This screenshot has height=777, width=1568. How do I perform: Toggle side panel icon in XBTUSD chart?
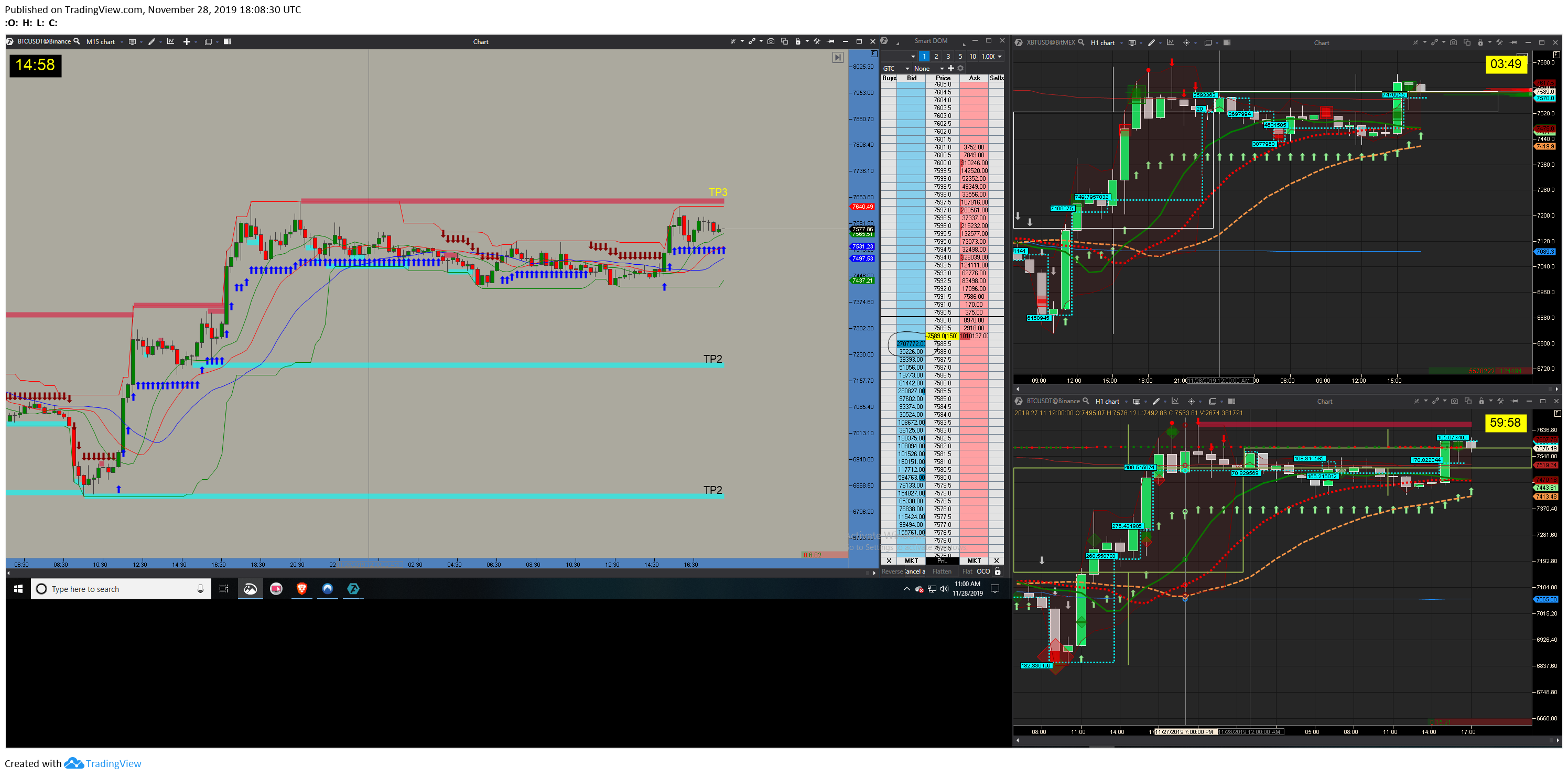(x=1227, y=42)
